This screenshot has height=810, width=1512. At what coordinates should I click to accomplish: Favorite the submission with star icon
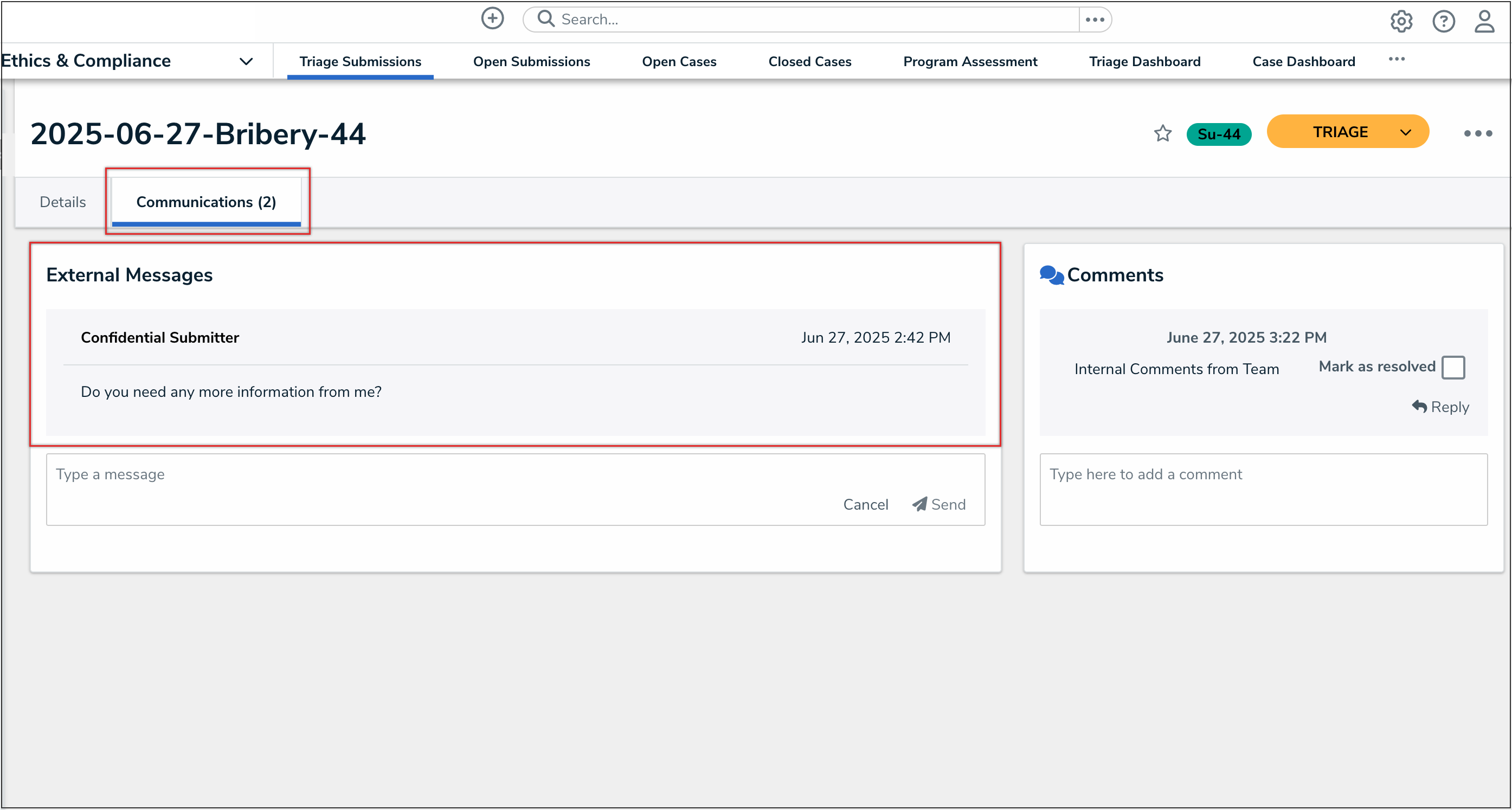click(1162, 133)
